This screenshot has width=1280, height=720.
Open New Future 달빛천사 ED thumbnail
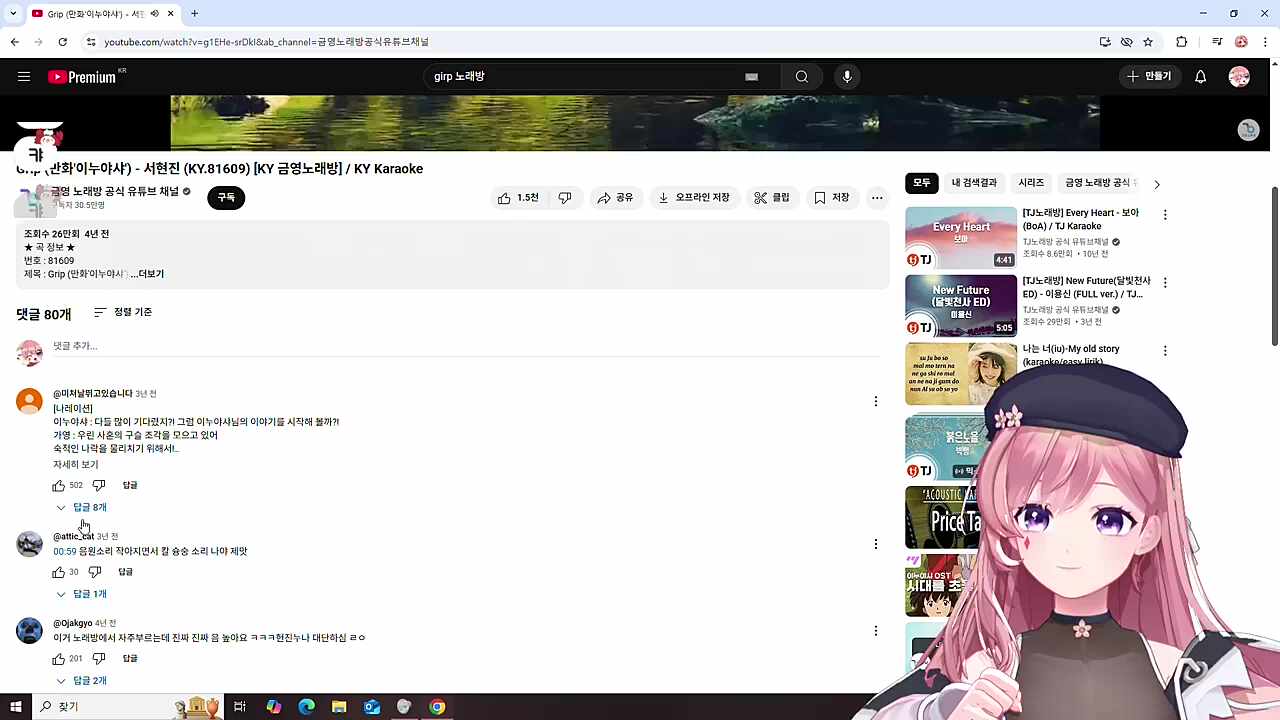(961, 305)
